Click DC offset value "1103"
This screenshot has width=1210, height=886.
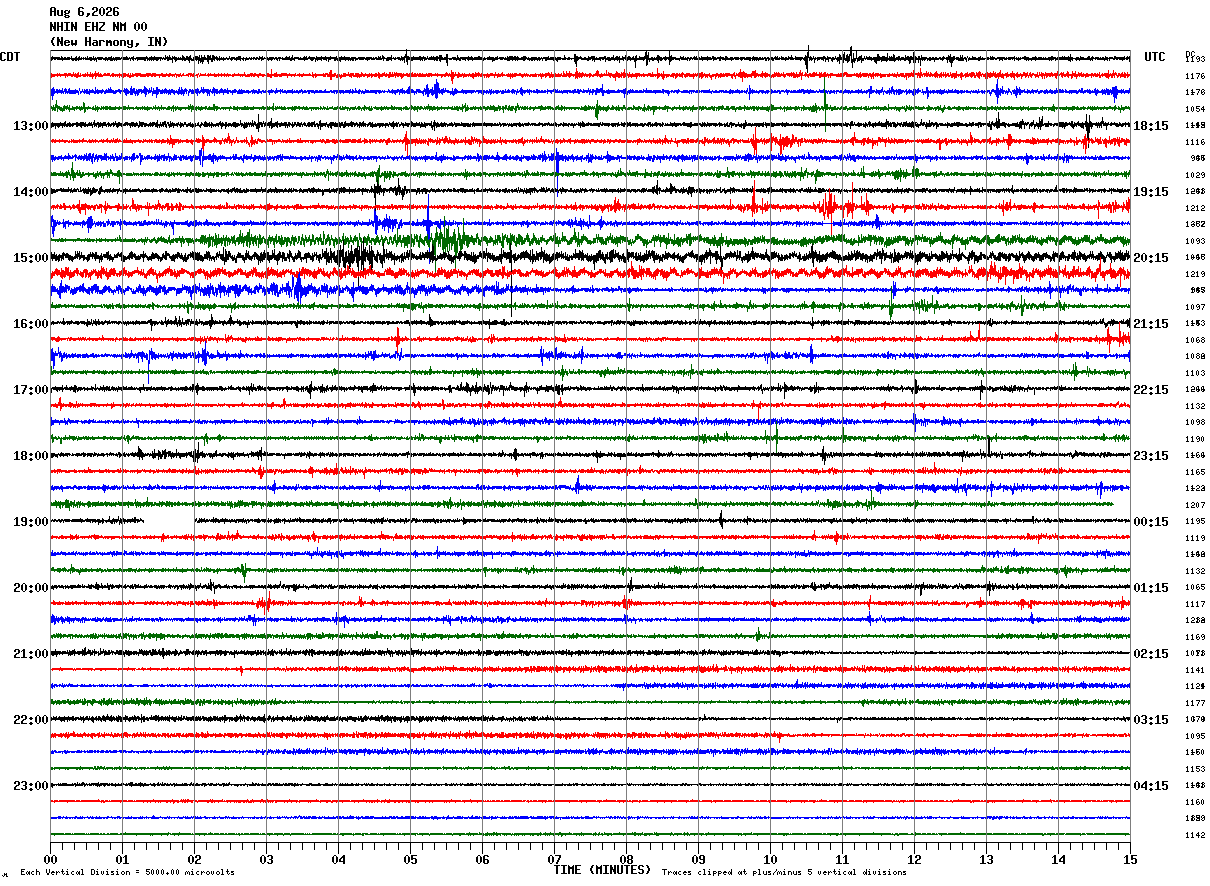click(1195, 373)
